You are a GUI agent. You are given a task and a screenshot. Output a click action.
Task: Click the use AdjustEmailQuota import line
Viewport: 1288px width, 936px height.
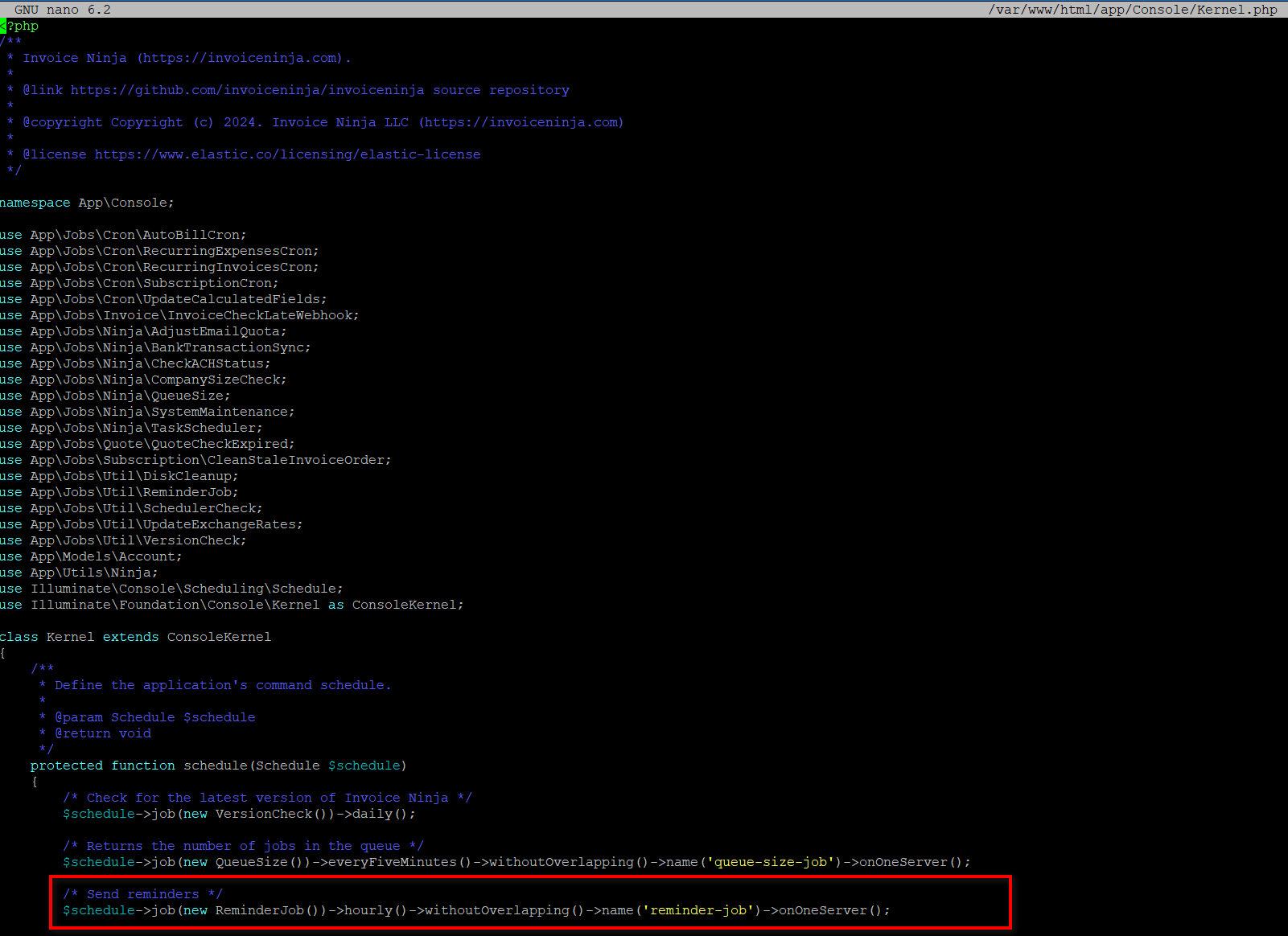click(x=143, y=331)
